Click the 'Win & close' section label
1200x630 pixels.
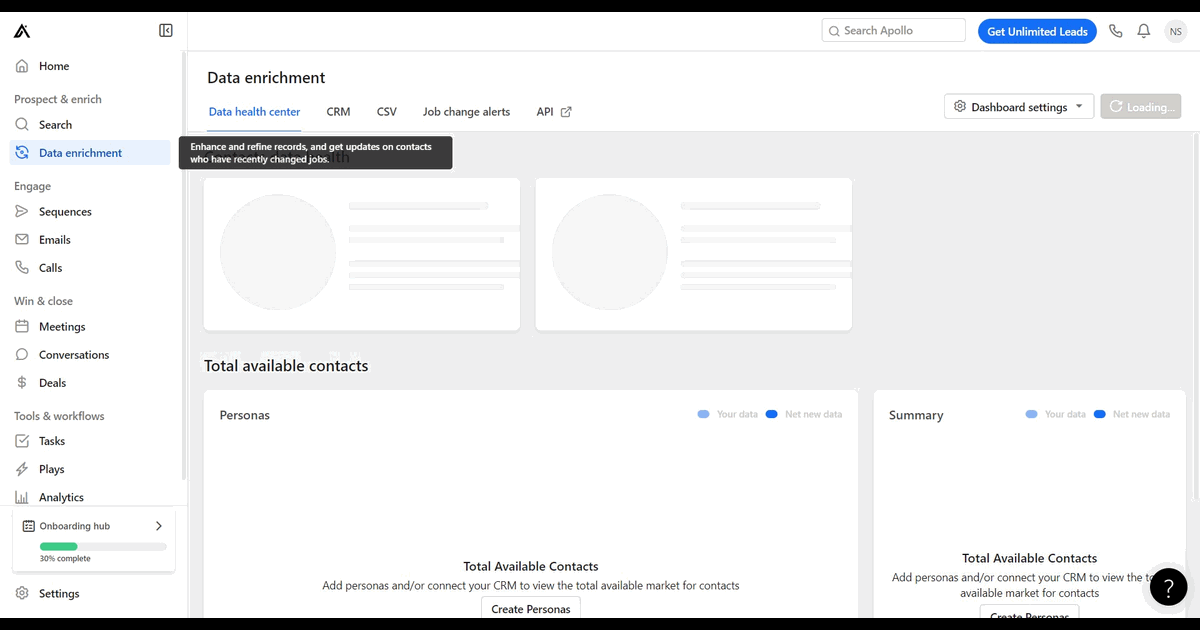(43, 301)
